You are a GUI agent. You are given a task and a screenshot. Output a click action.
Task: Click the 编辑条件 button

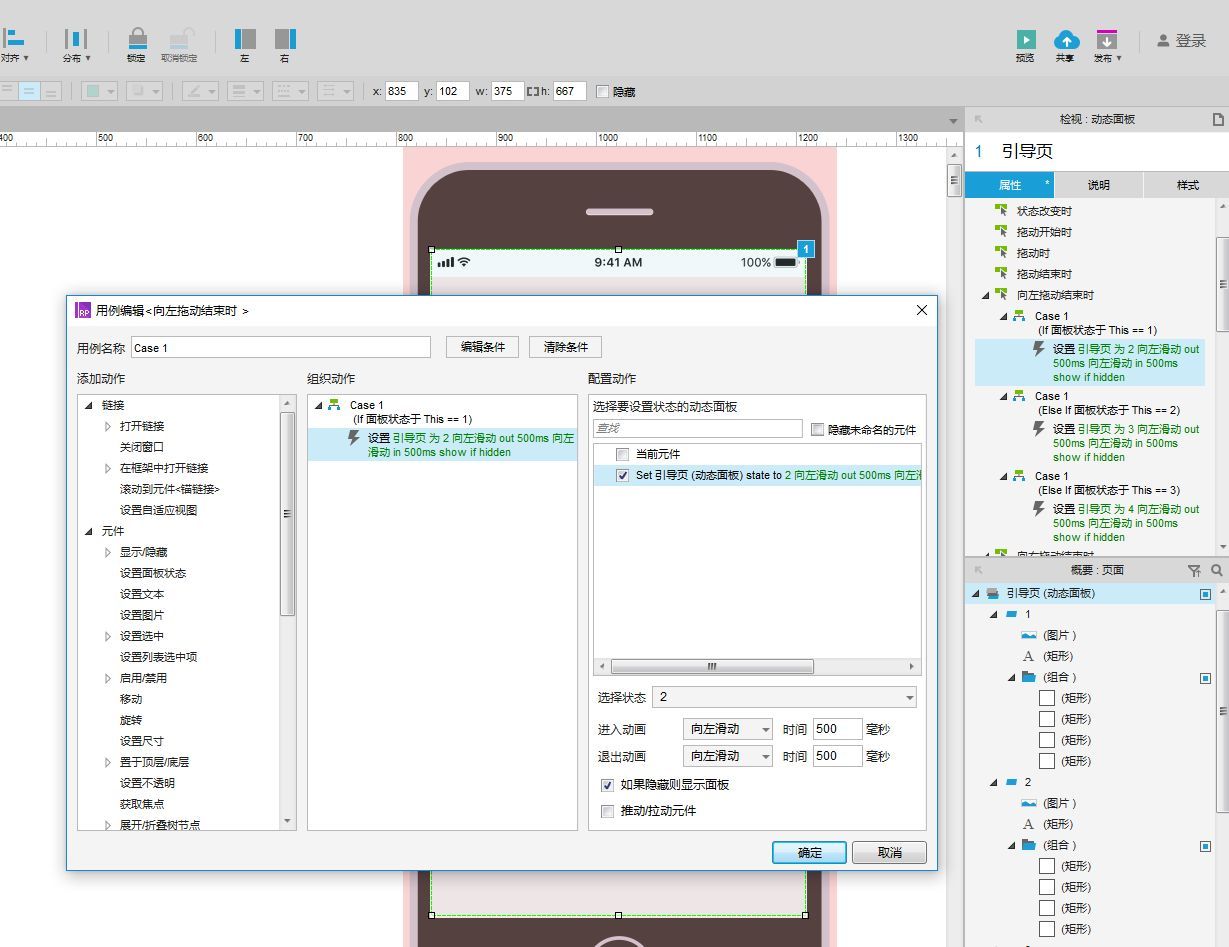(x=482, y=347)
